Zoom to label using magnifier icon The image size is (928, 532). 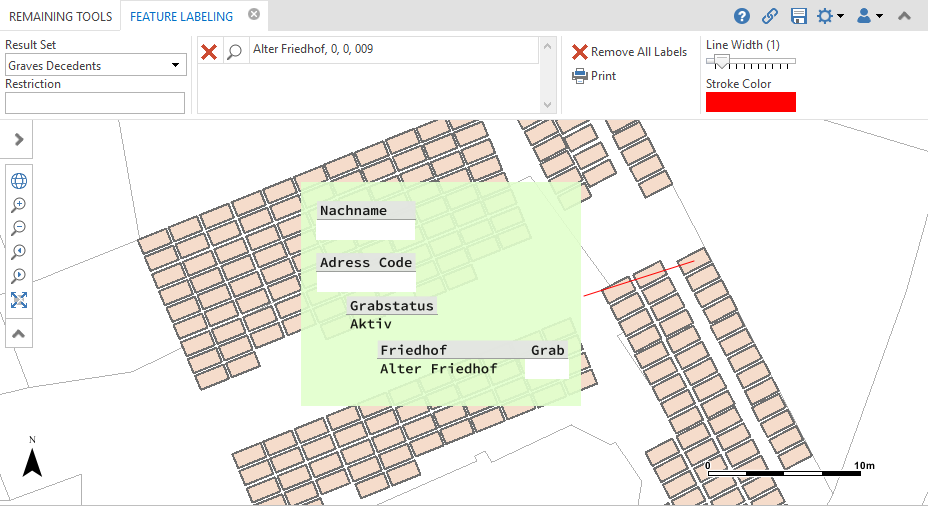(x=234, y=52)
